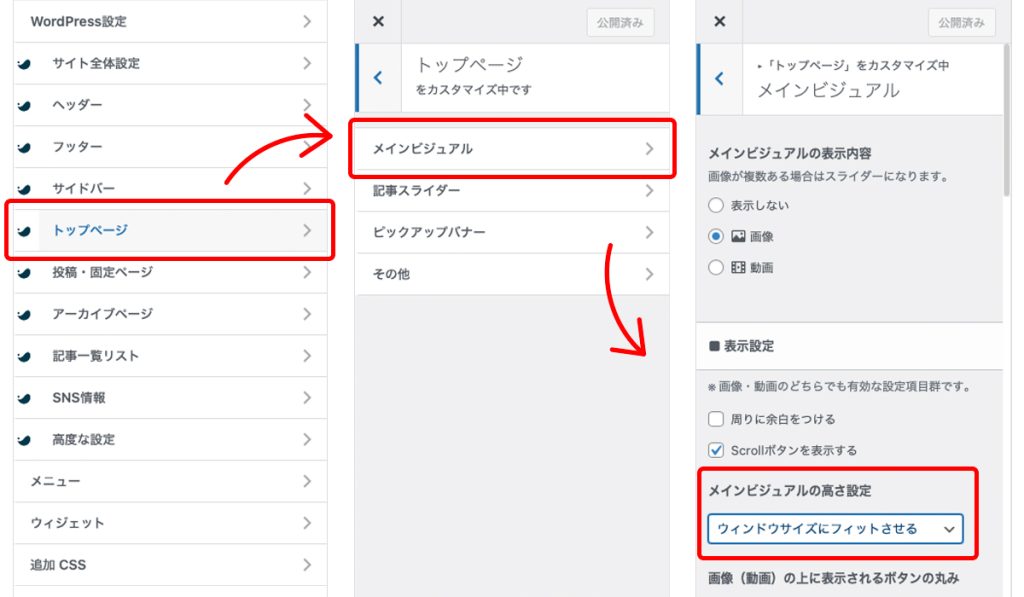
Task: Click the whale icon beside 高度な設定
Action: [x=24, y=440]
